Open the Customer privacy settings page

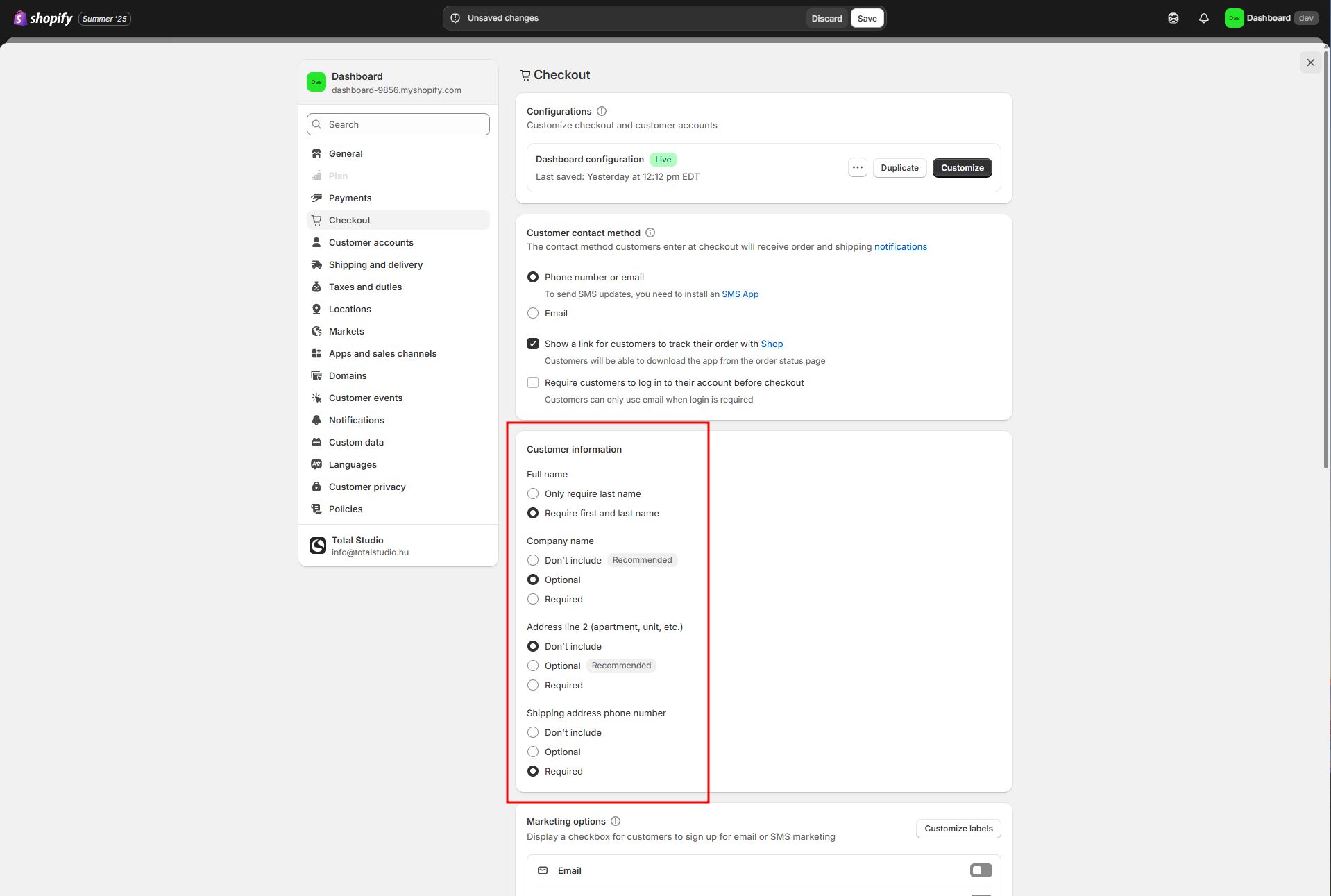click(367, 487)
